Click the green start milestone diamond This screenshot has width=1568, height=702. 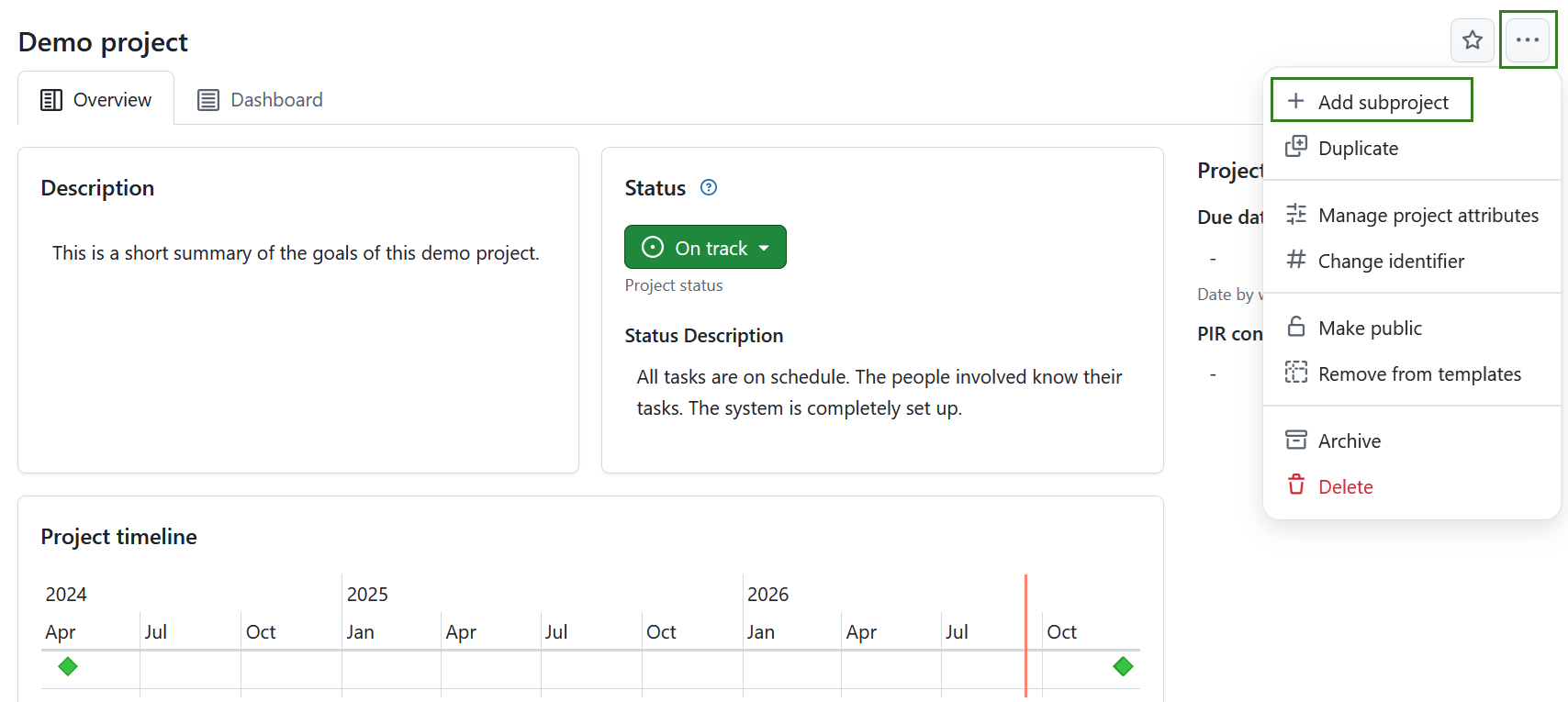pos(68,666)
